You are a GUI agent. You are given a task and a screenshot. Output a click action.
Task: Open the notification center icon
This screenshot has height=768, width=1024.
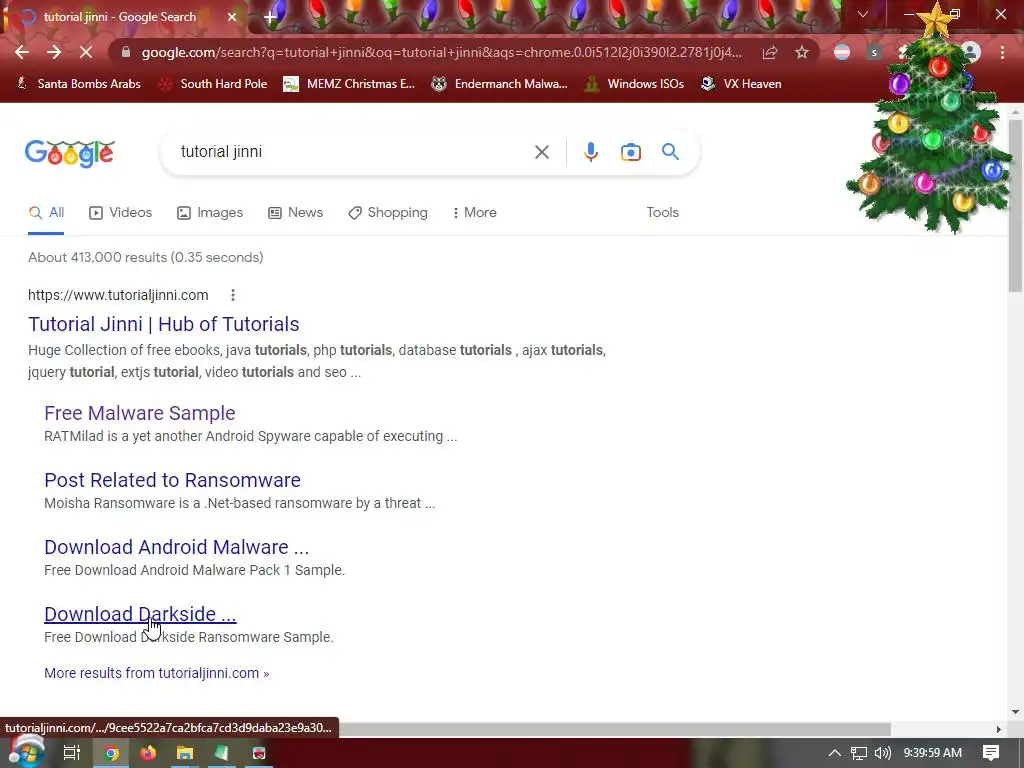[x=991, y=753]
